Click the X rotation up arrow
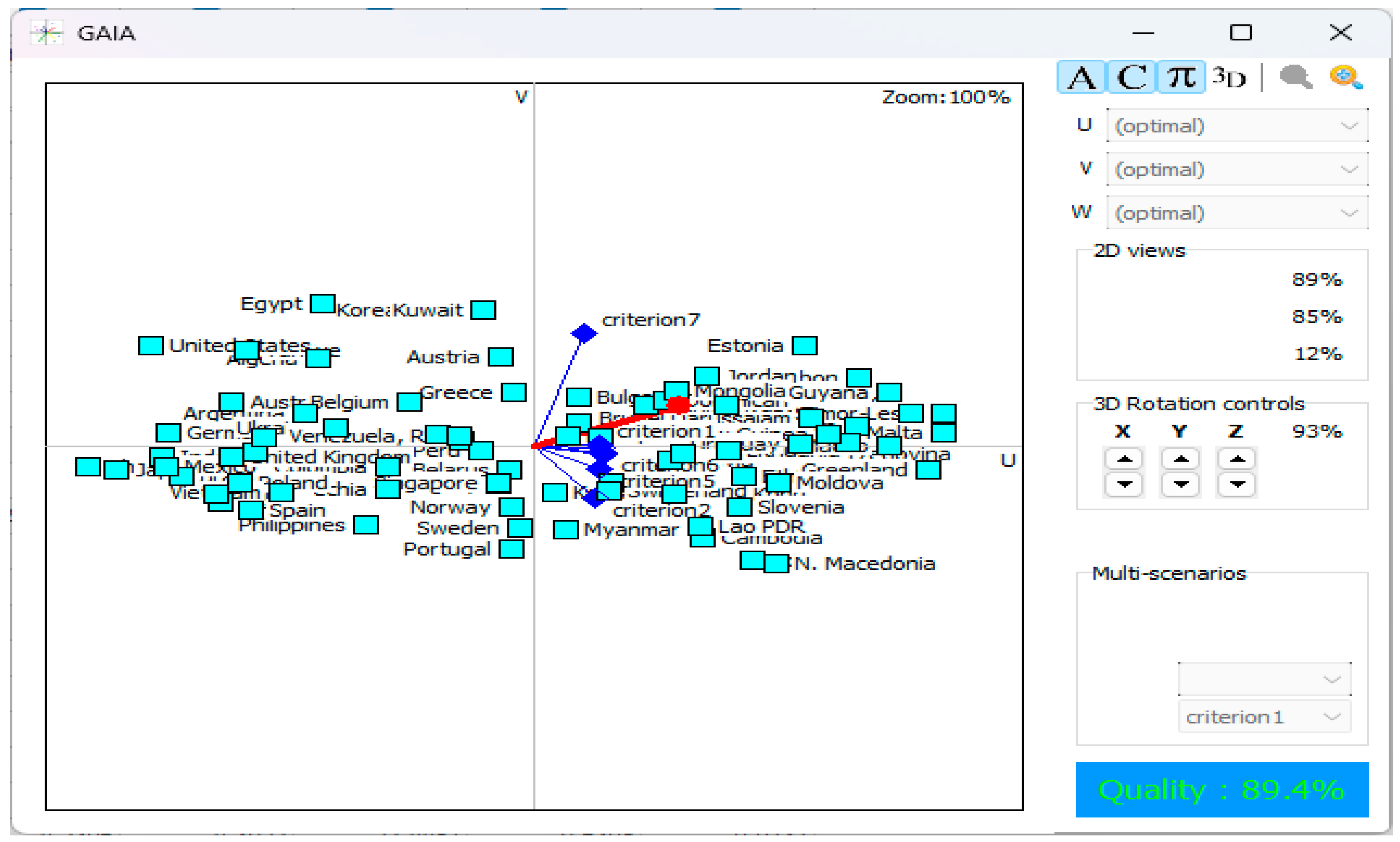Screen dimensions: 1400x842 (x=1124, y=459)
